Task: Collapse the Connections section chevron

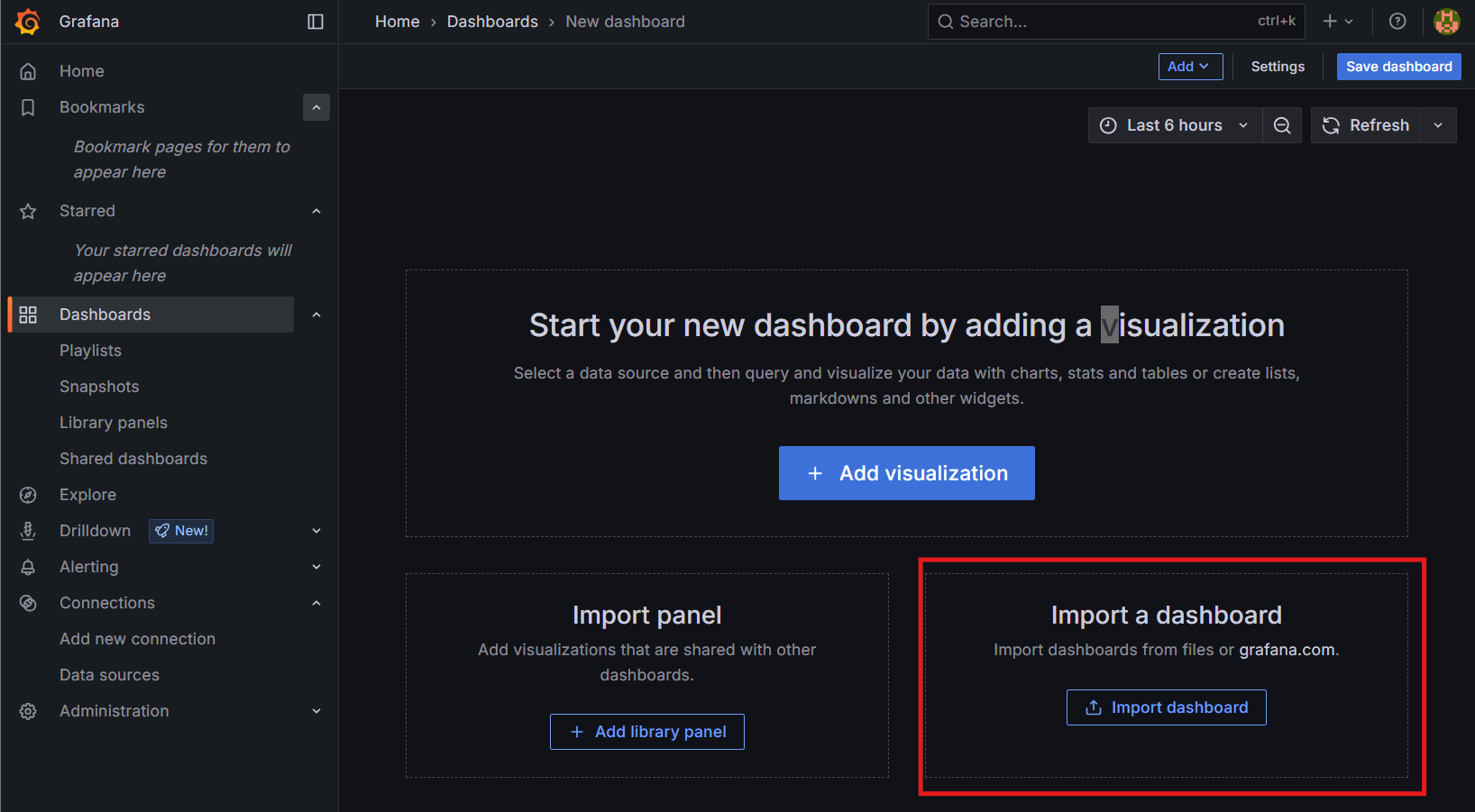Action: click(316, 603)
